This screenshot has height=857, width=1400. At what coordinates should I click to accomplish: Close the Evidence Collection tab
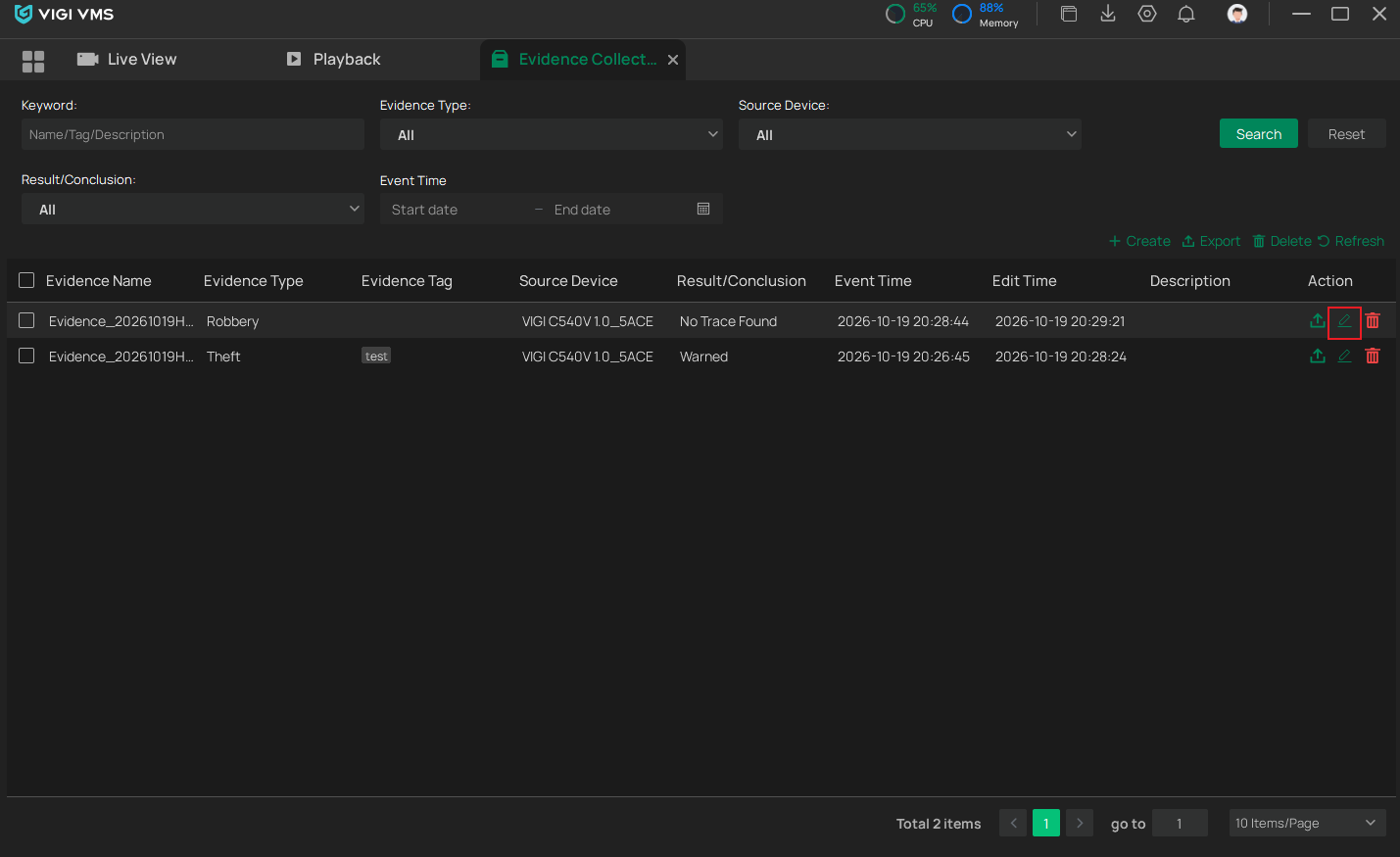pos(673,60)
